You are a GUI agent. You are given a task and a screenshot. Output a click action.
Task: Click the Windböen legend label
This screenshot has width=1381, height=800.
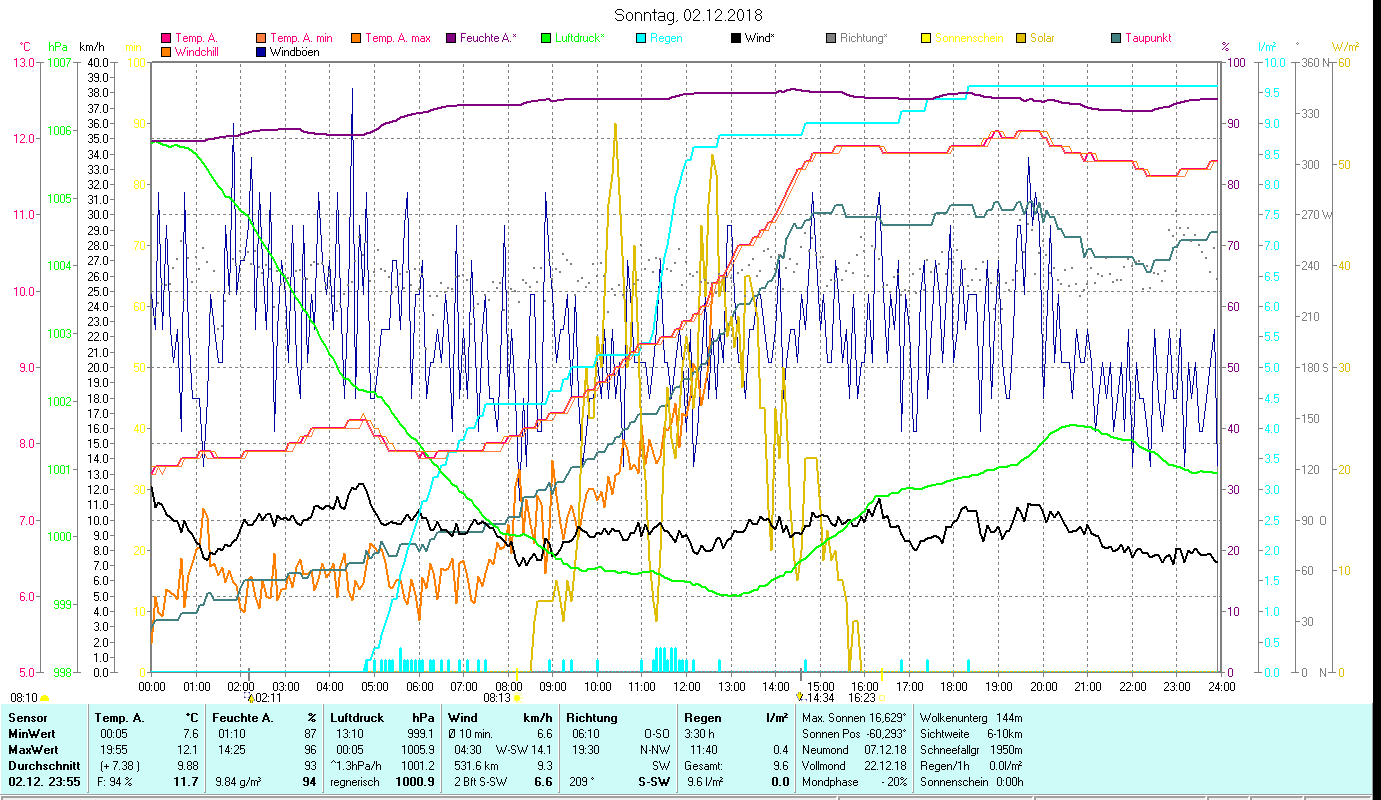click(x=295, y=52)
